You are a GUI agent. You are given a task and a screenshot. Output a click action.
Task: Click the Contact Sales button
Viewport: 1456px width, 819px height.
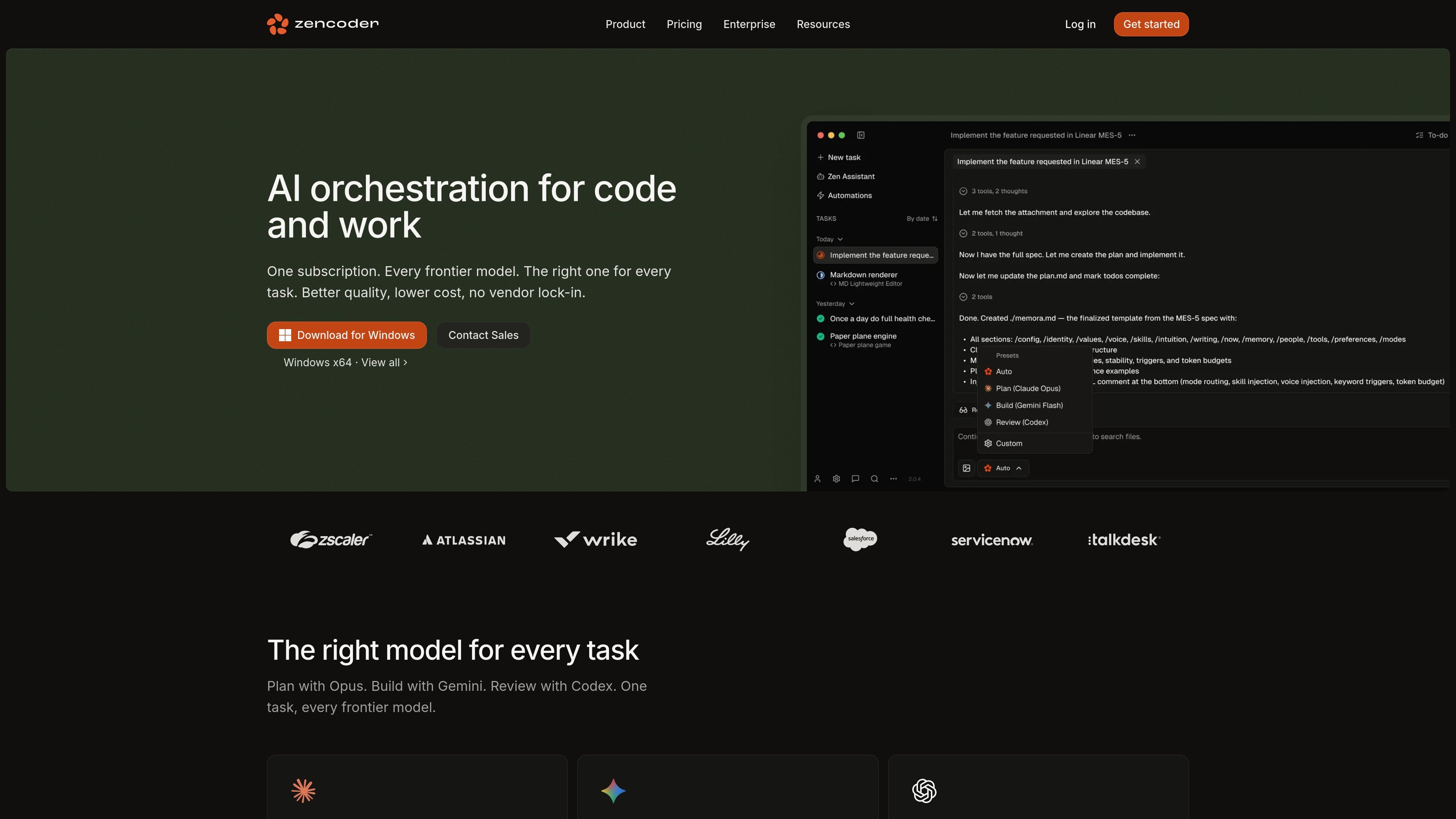click(483, 335)
